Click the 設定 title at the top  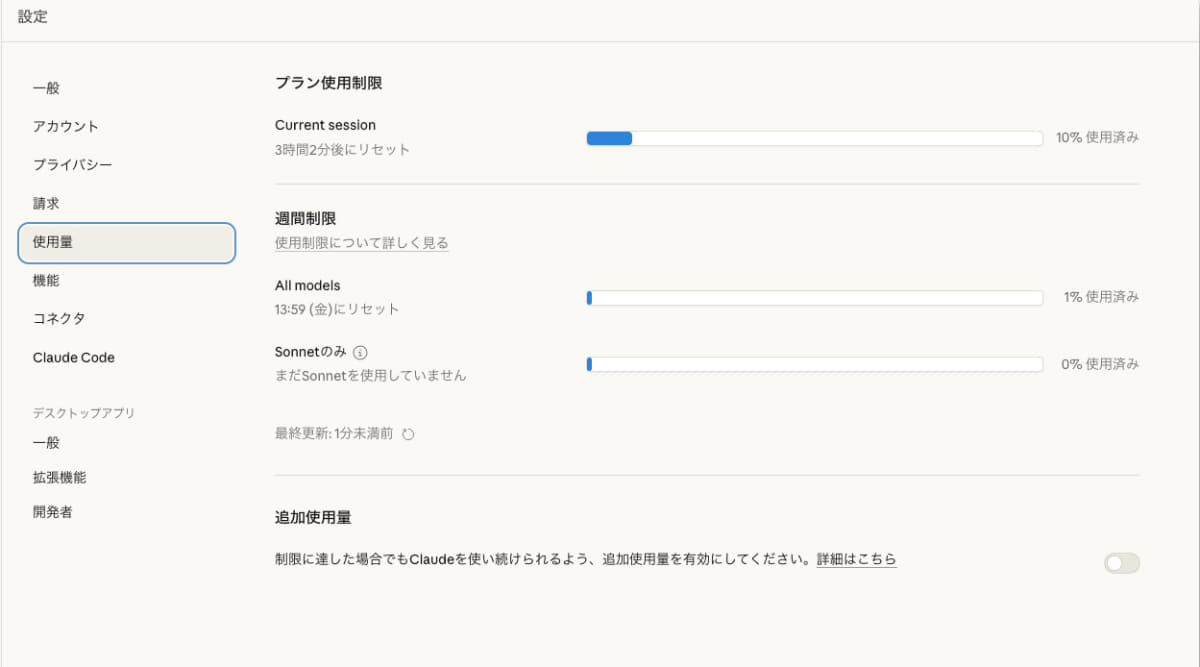pyautogui.click(x=33, y=16)
